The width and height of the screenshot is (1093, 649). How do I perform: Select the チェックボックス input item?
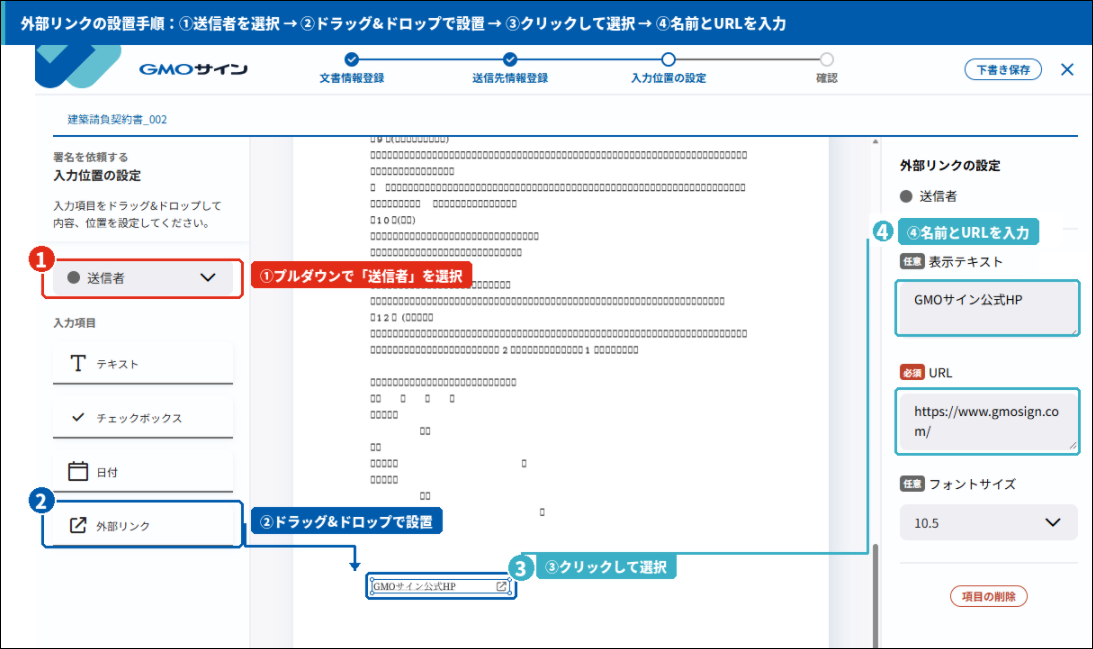(x=143, y=418)
